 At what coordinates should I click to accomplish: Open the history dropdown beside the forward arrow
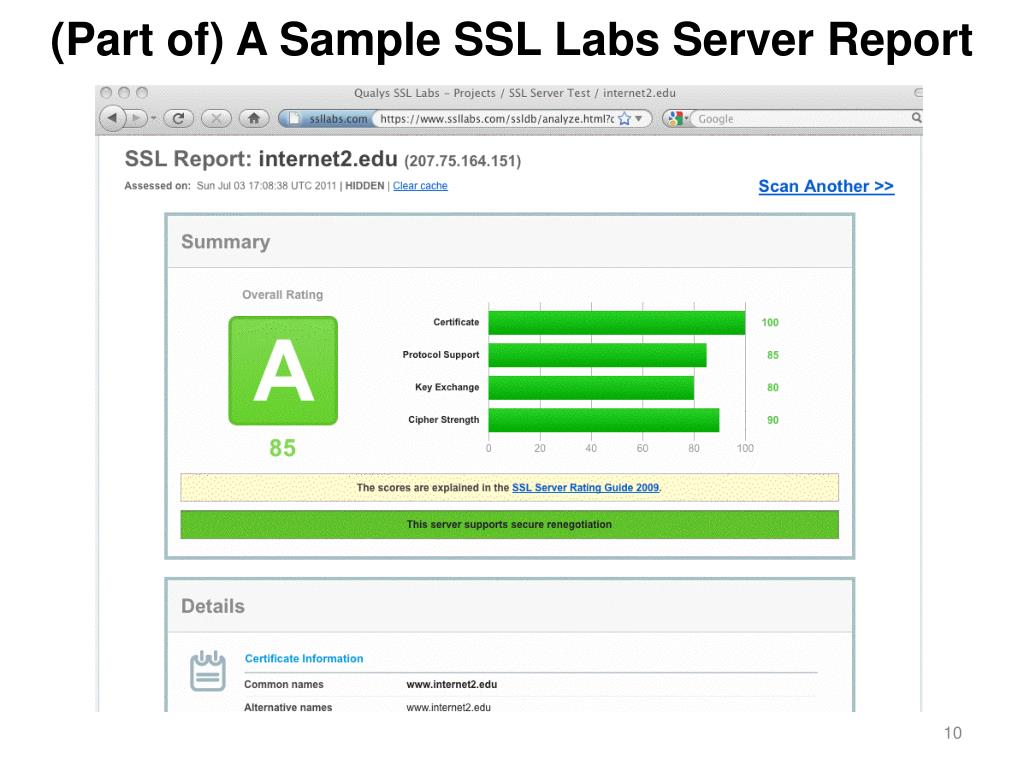[x=153, y=119]
